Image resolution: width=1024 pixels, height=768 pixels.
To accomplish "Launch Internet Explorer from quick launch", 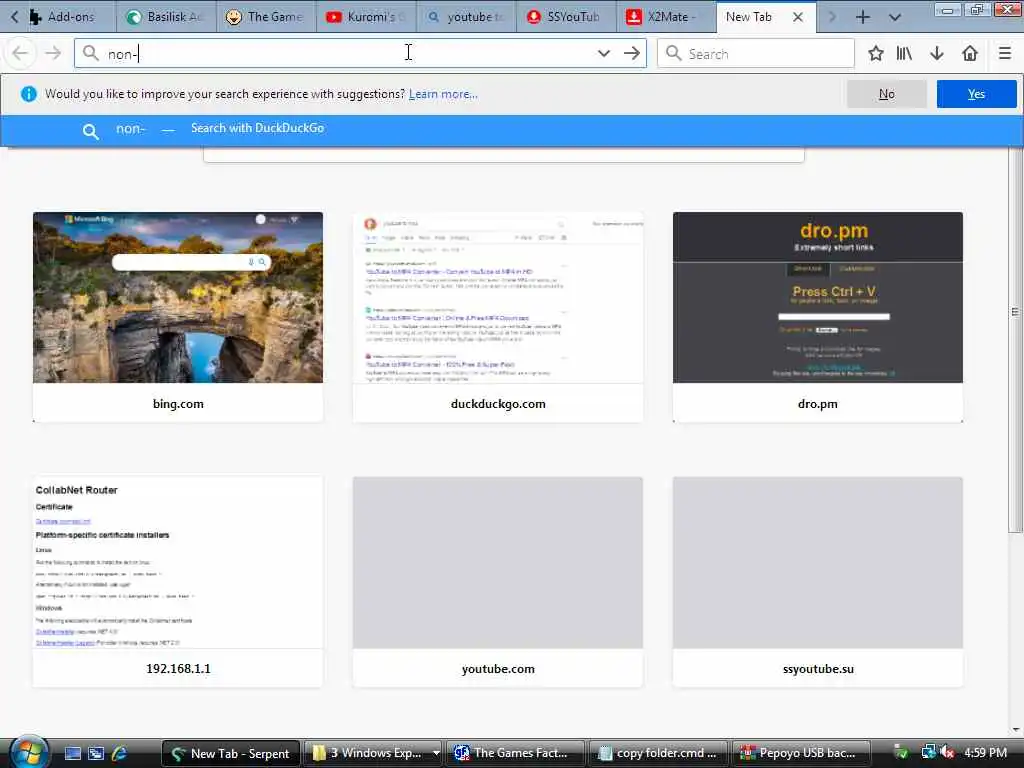I will [x=120, y=753].
